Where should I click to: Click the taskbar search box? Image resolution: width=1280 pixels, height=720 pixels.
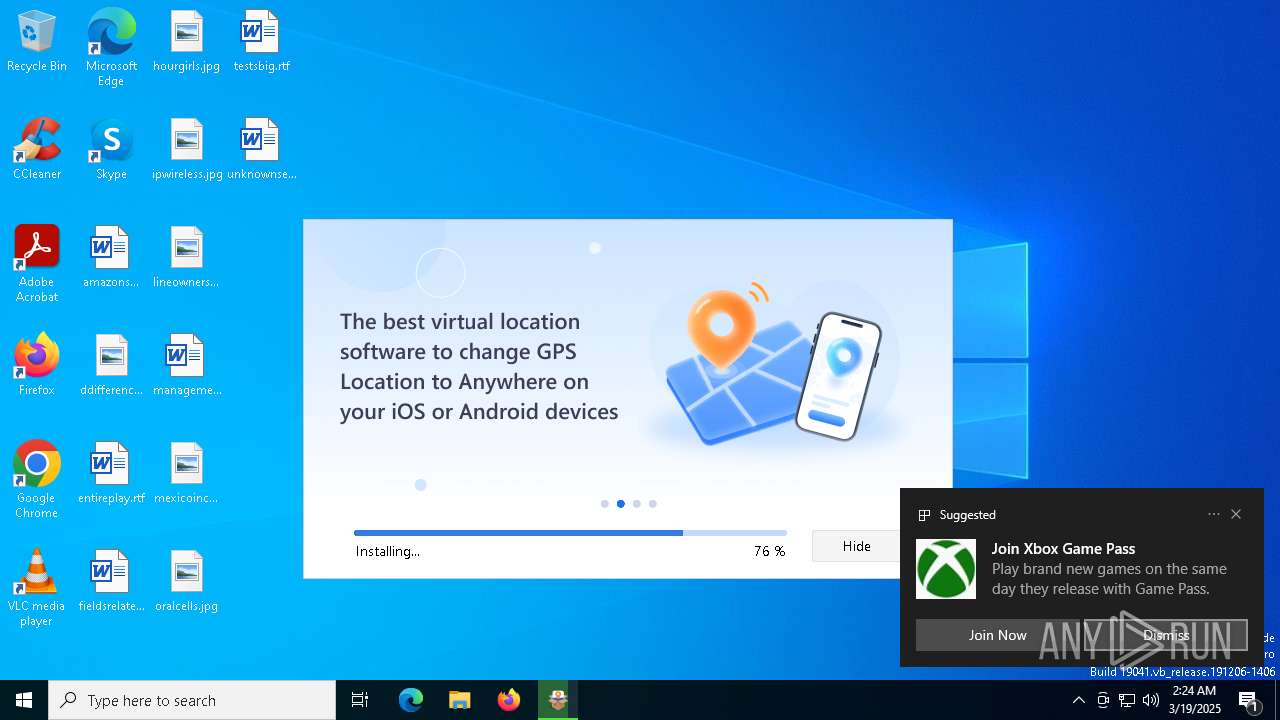[x=192, y=700]
